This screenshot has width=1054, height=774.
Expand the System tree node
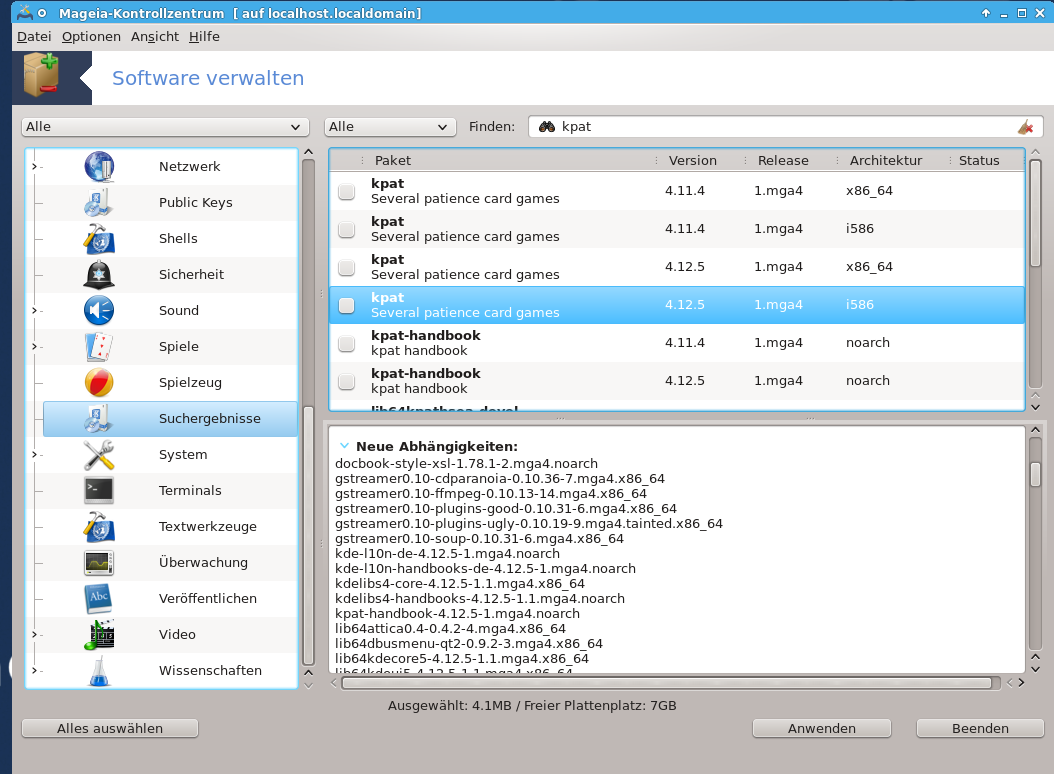point(34,455)
